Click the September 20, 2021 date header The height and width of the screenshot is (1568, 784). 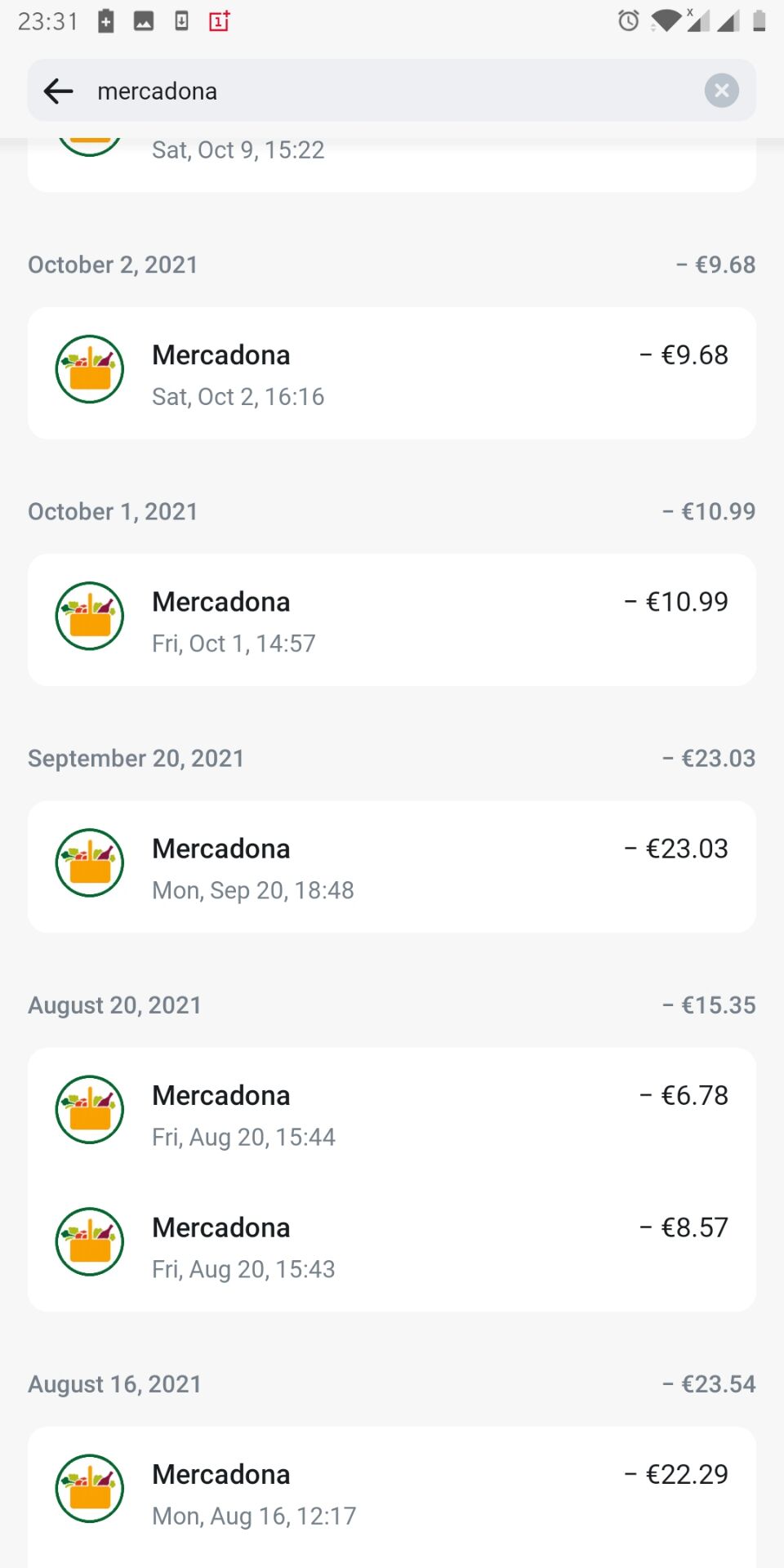pos(136,758)
